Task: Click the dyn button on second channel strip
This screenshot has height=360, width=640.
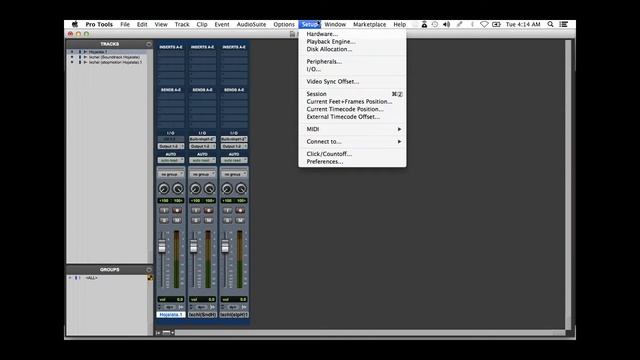Action: pos(201,307)
